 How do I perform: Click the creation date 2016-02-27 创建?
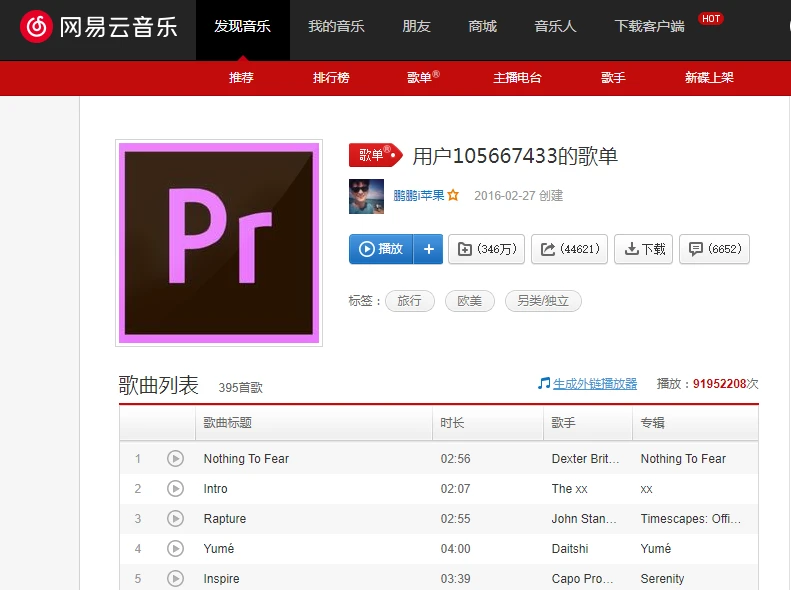coord(519,196)
